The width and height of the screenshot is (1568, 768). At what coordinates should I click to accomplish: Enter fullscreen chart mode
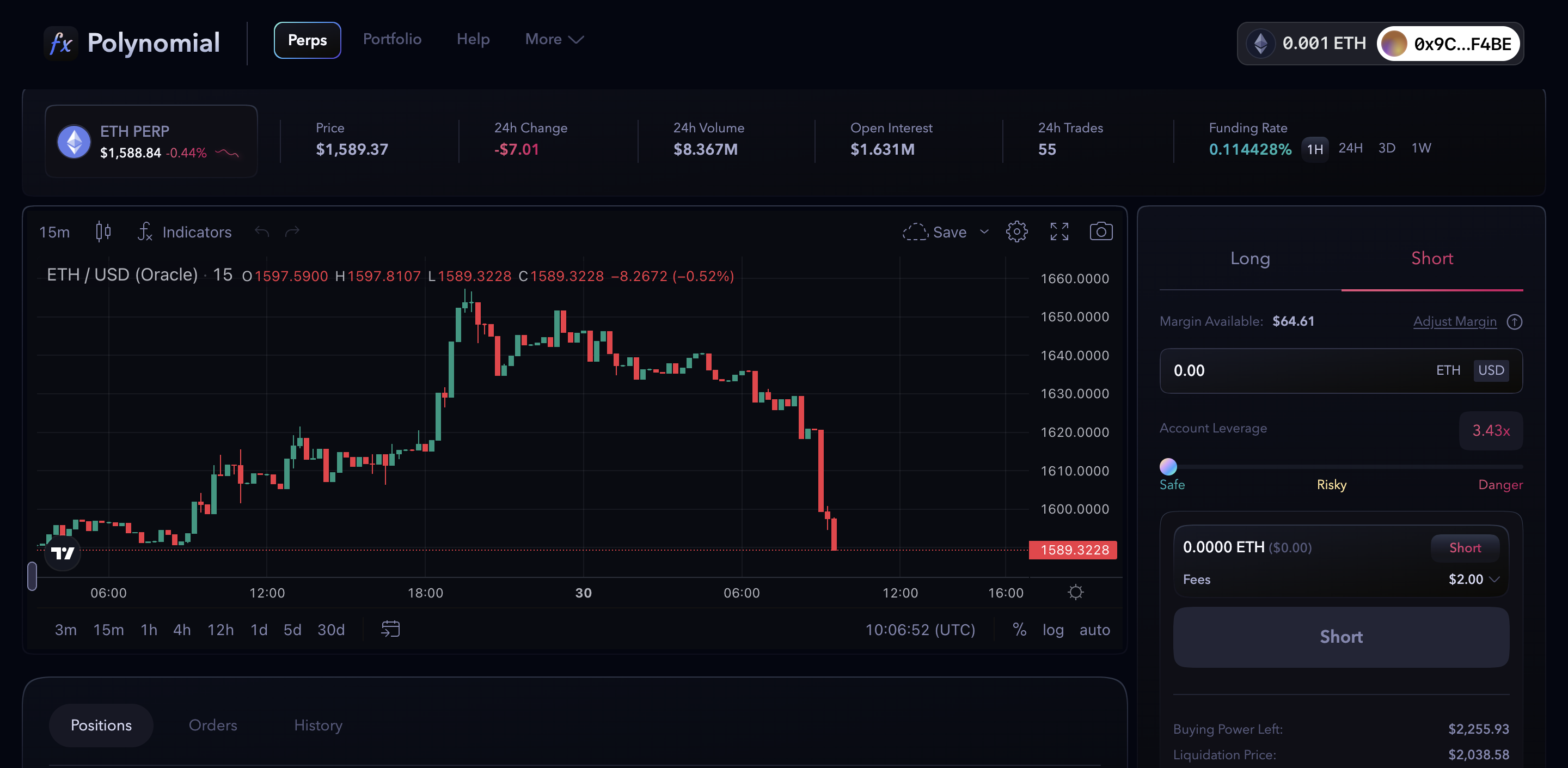(x=1059, y=231)
